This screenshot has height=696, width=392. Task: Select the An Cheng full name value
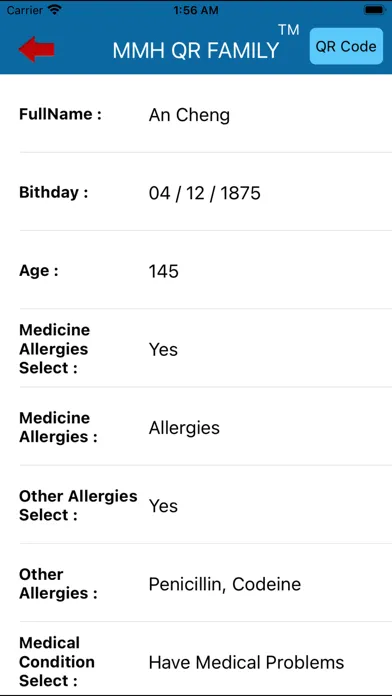click(189, 115)
